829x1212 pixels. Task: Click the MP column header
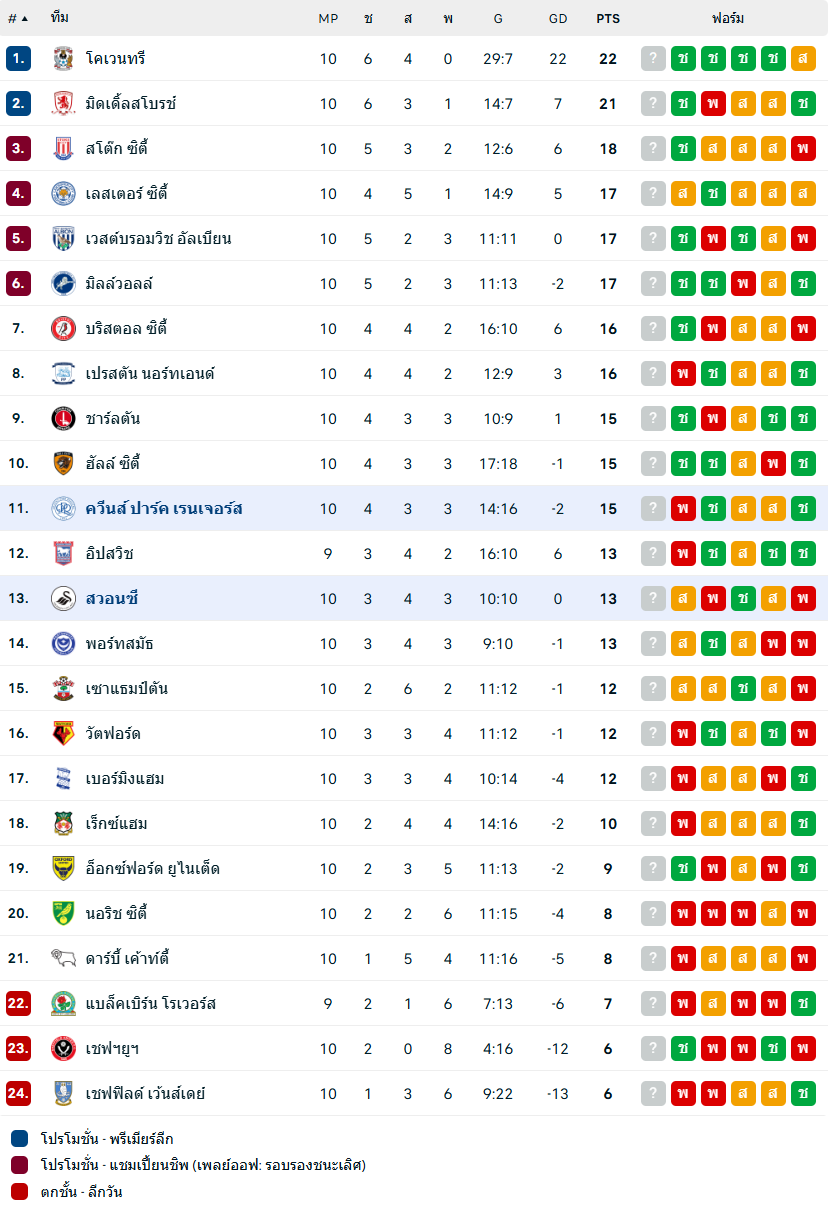328,18
